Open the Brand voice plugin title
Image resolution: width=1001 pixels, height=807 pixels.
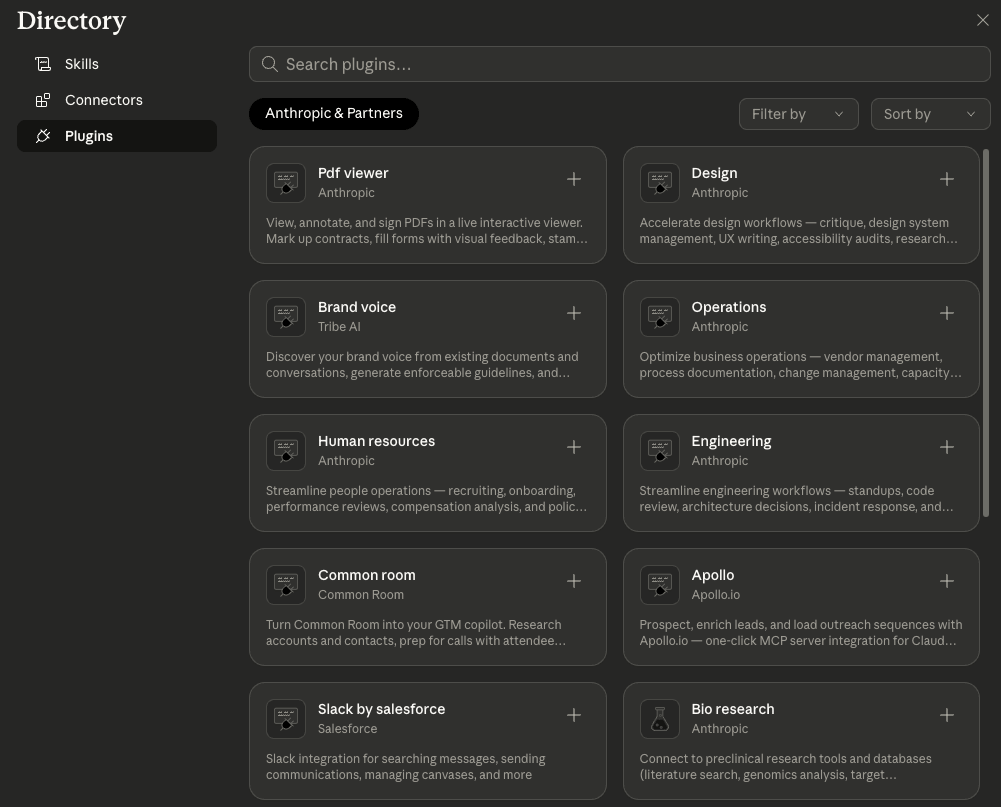(357, 307)
